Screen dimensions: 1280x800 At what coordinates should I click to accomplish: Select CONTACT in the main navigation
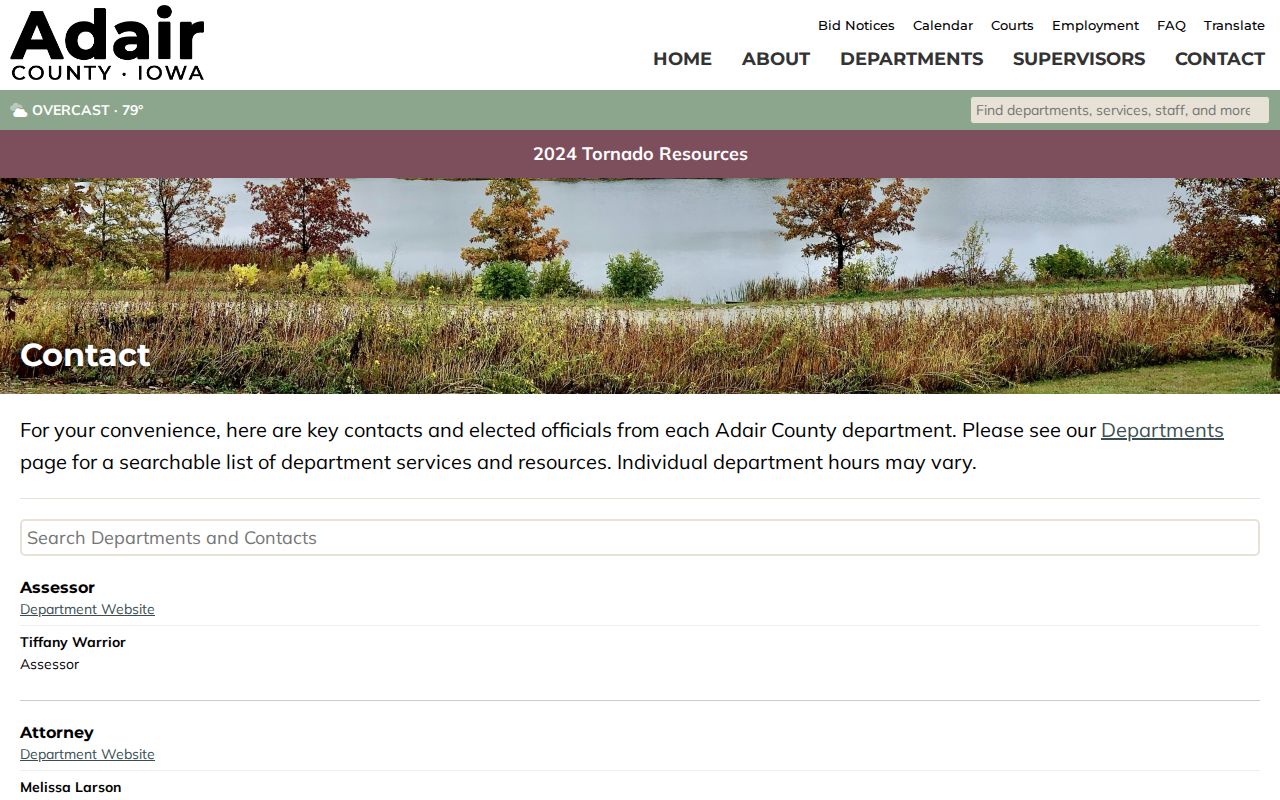pos(1220,59)
